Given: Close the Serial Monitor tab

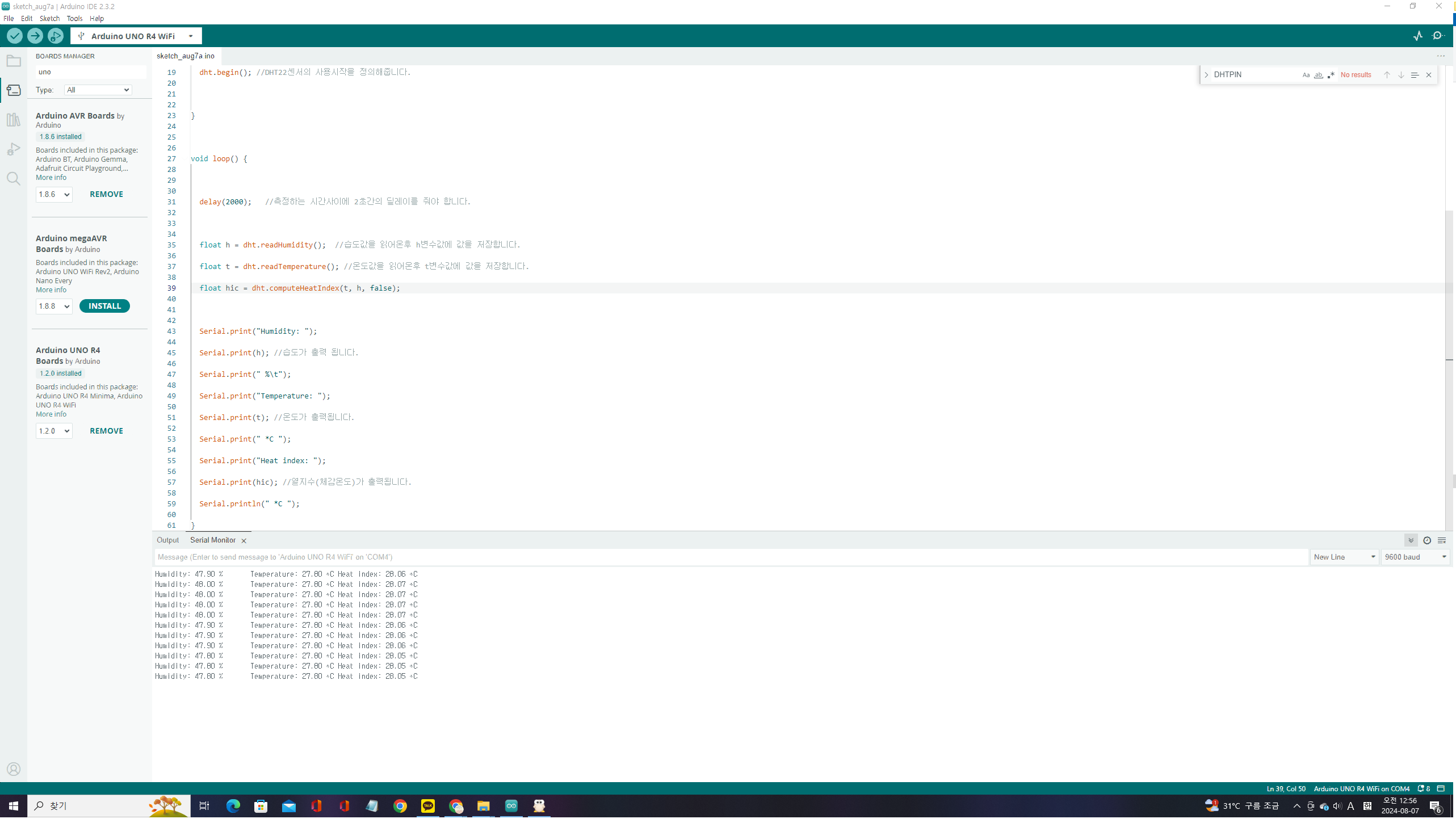Looking at the screenshot, I should tap(244, 541).
